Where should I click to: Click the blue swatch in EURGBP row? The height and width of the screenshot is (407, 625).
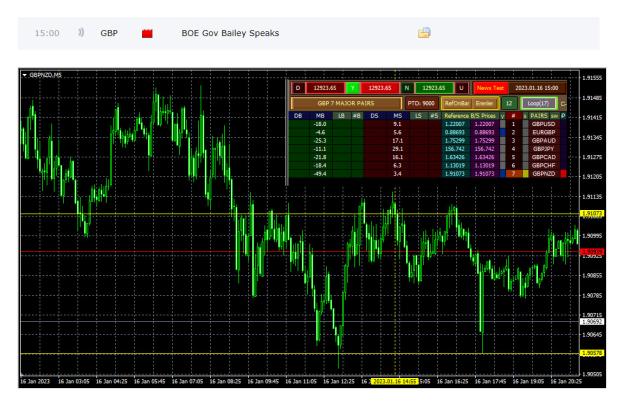[503, 132]
